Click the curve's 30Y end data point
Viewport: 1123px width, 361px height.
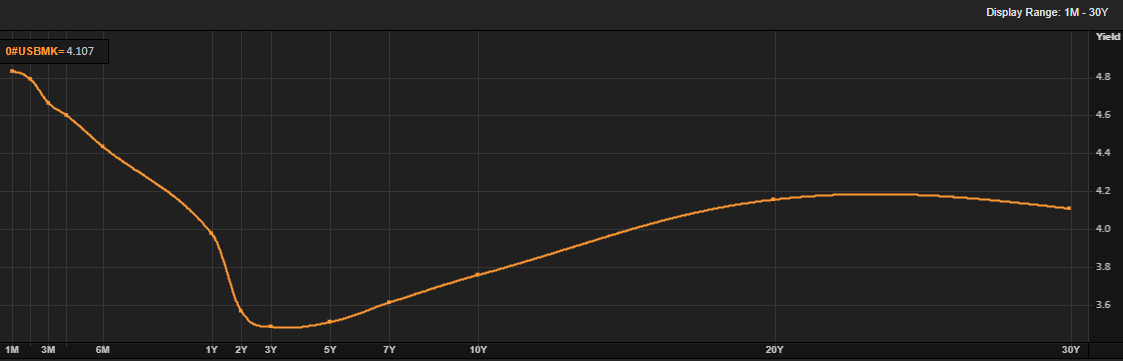coord(1069,208)
